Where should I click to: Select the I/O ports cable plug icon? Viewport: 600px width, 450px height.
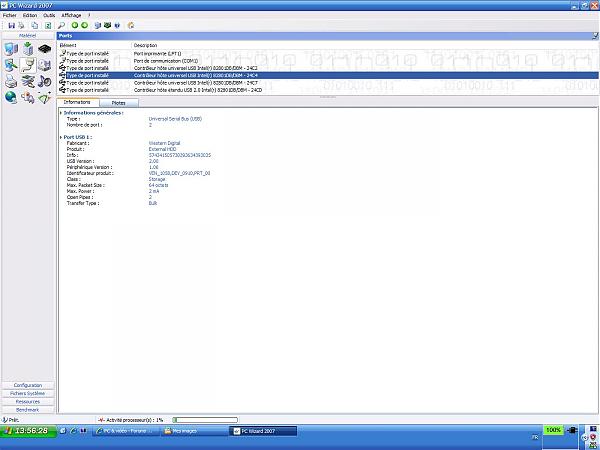pos(28,65)
